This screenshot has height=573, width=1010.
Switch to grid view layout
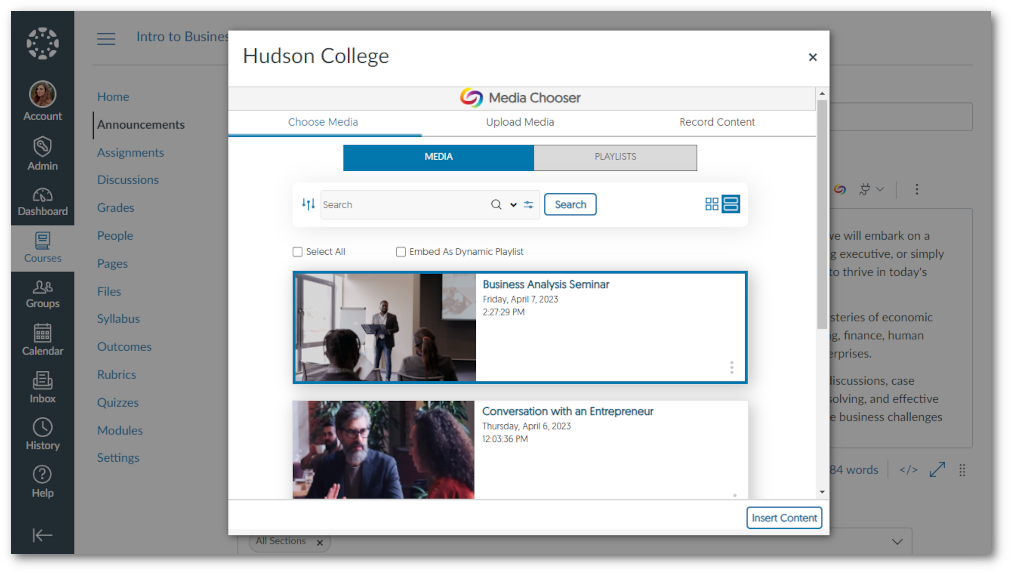(712, 204)
